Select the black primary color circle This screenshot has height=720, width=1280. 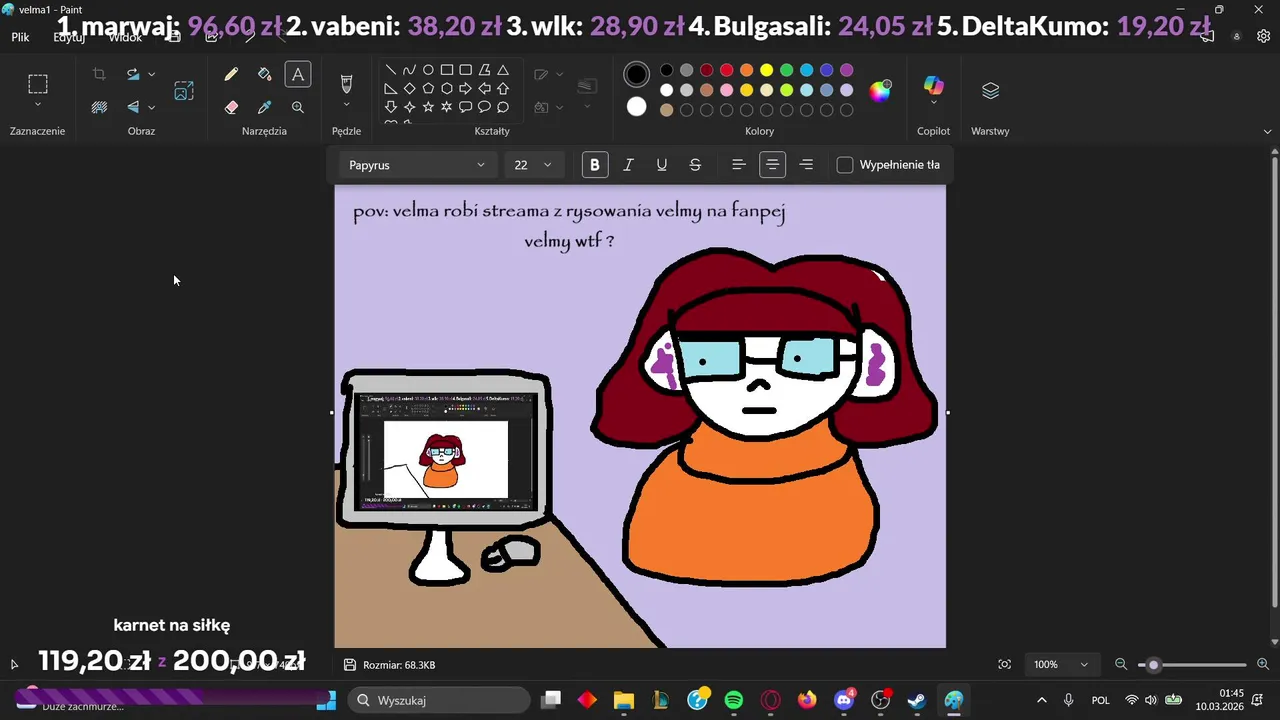(x=637, y=74)
